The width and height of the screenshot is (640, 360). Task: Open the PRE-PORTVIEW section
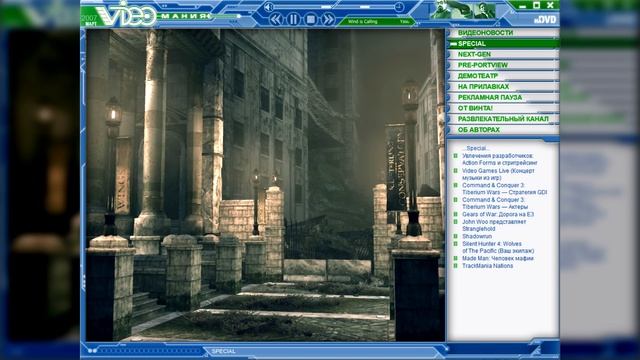click(x=503, y=65)
